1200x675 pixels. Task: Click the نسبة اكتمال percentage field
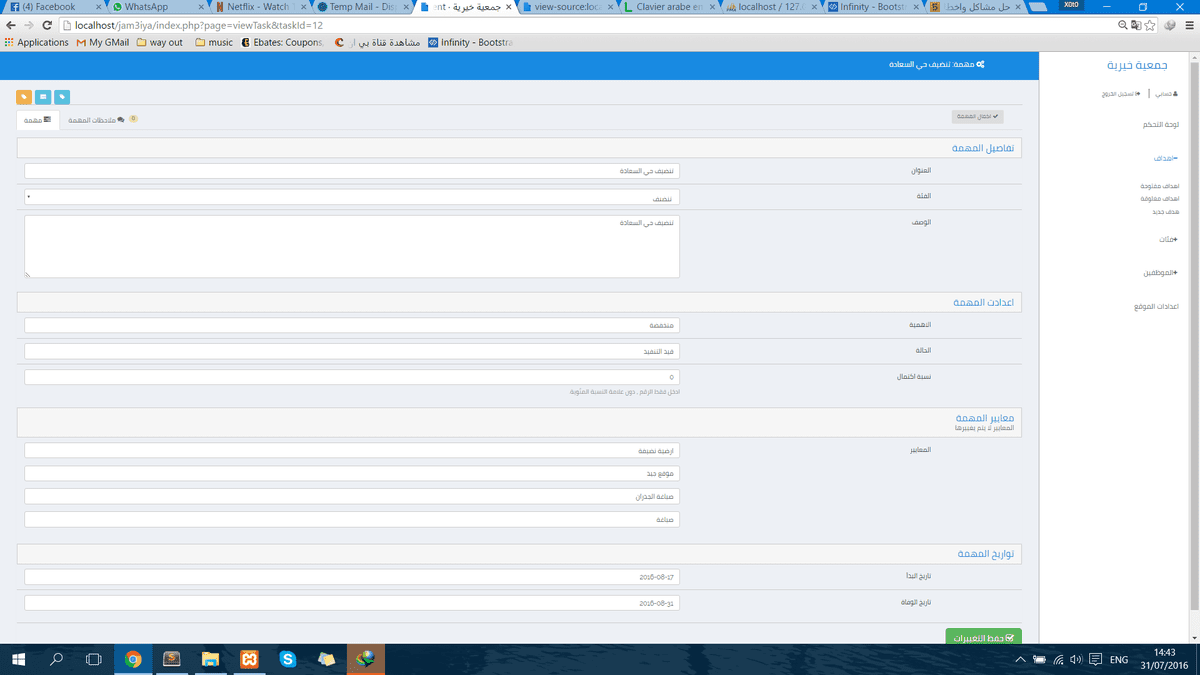click(352, 377)
